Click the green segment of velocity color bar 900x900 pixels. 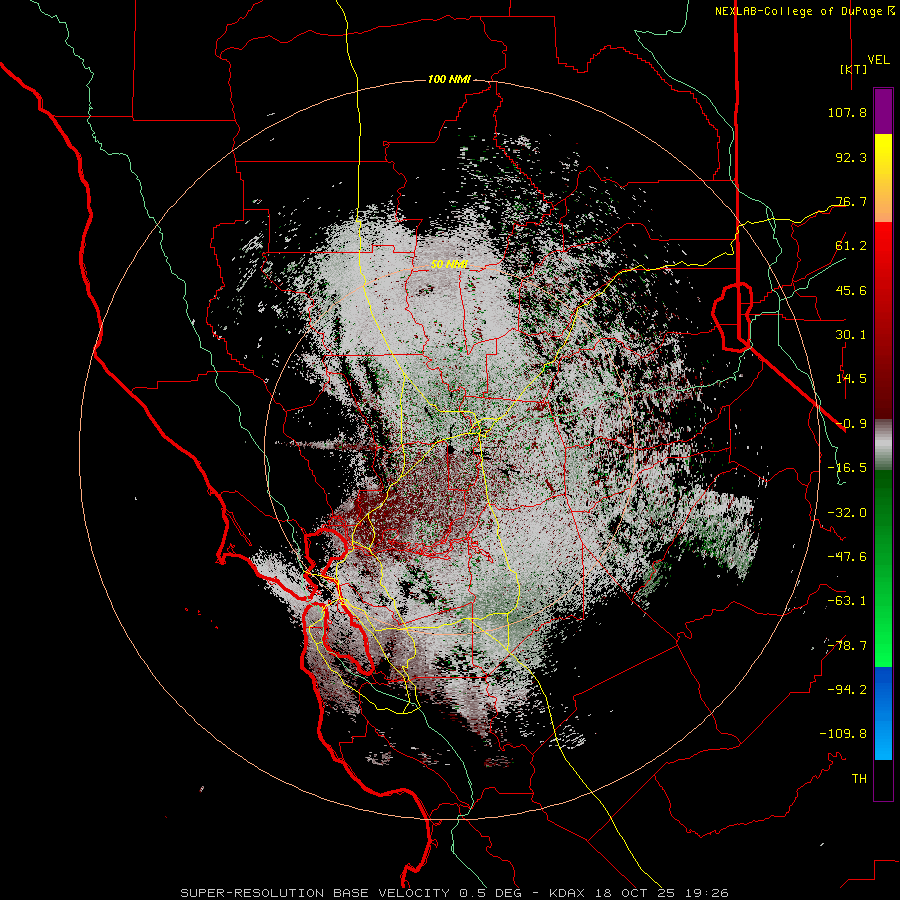883,568
